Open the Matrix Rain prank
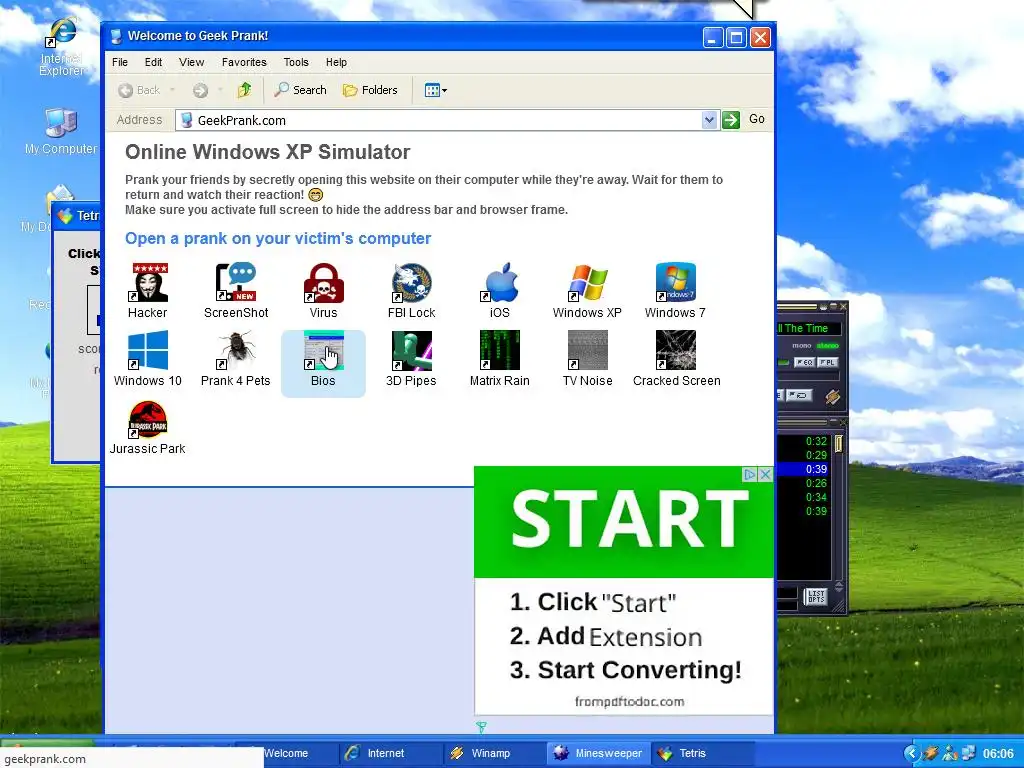The image size is (1024, 768). (x=500, y=359)
